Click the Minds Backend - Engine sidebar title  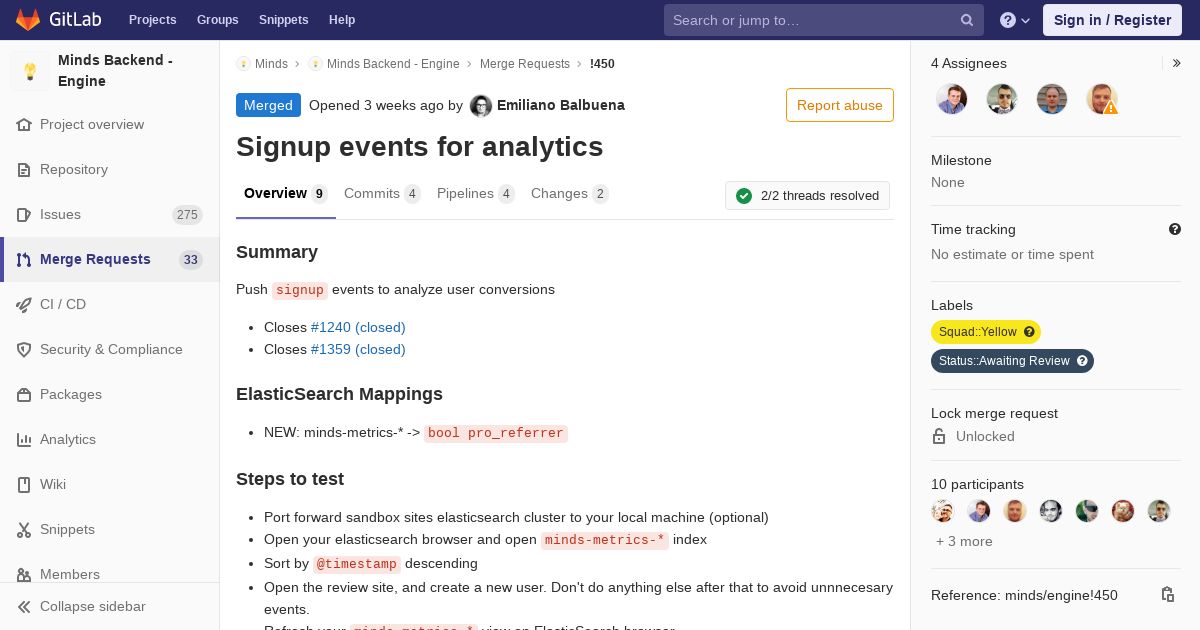[115, 71]
